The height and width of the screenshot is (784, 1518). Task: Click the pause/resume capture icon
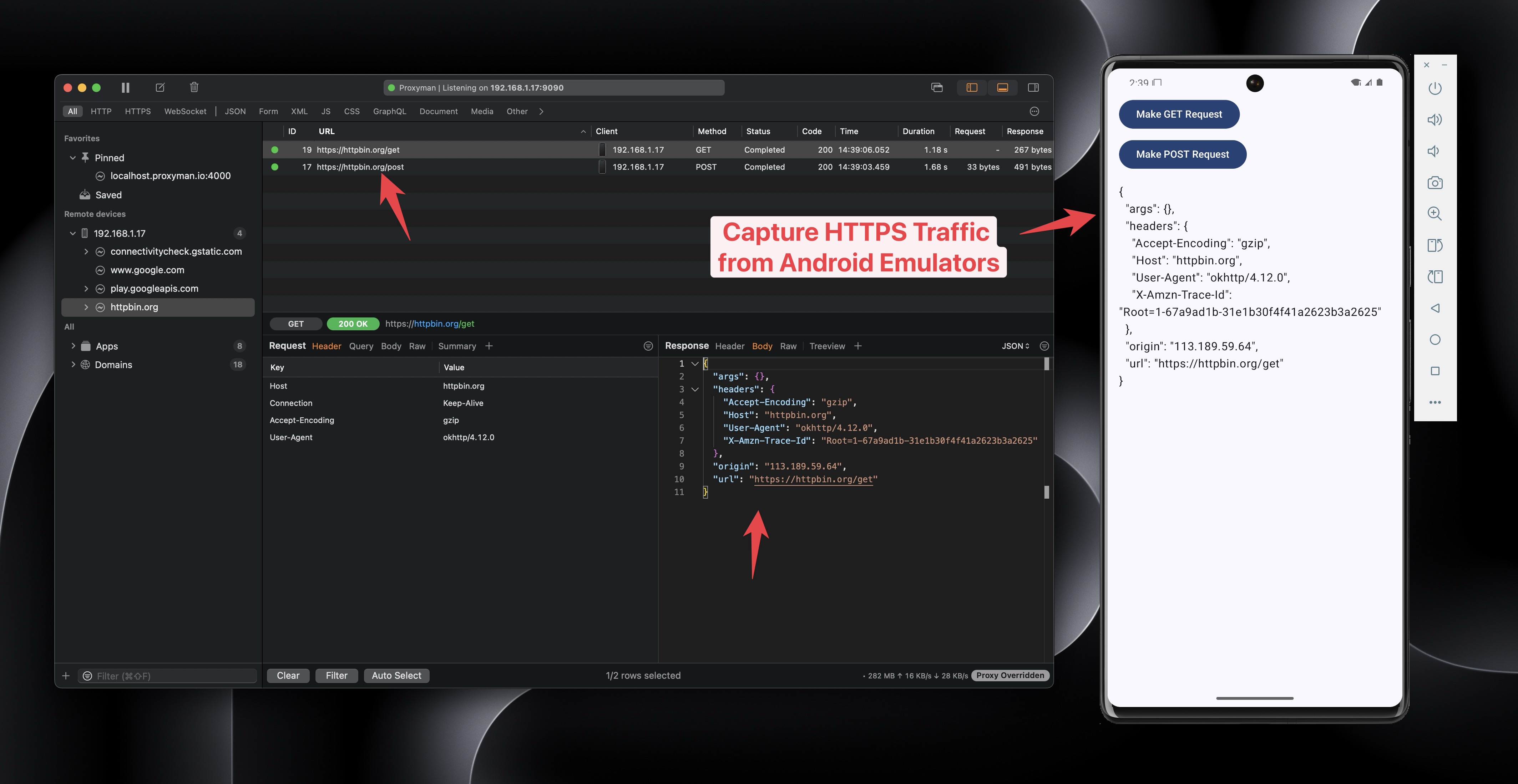(124, 87)
